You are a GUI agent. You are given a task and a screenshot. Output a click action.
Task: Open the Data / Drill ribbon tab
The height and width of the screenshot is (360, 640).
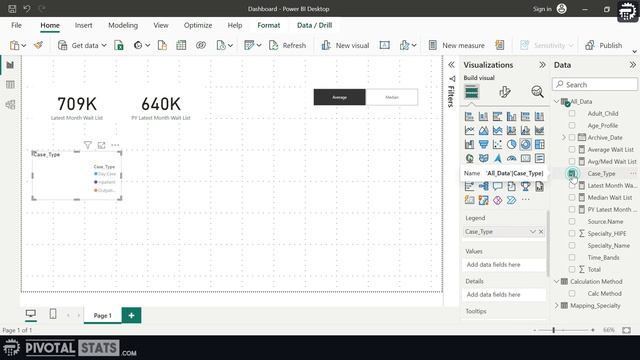tap(314, 25)
